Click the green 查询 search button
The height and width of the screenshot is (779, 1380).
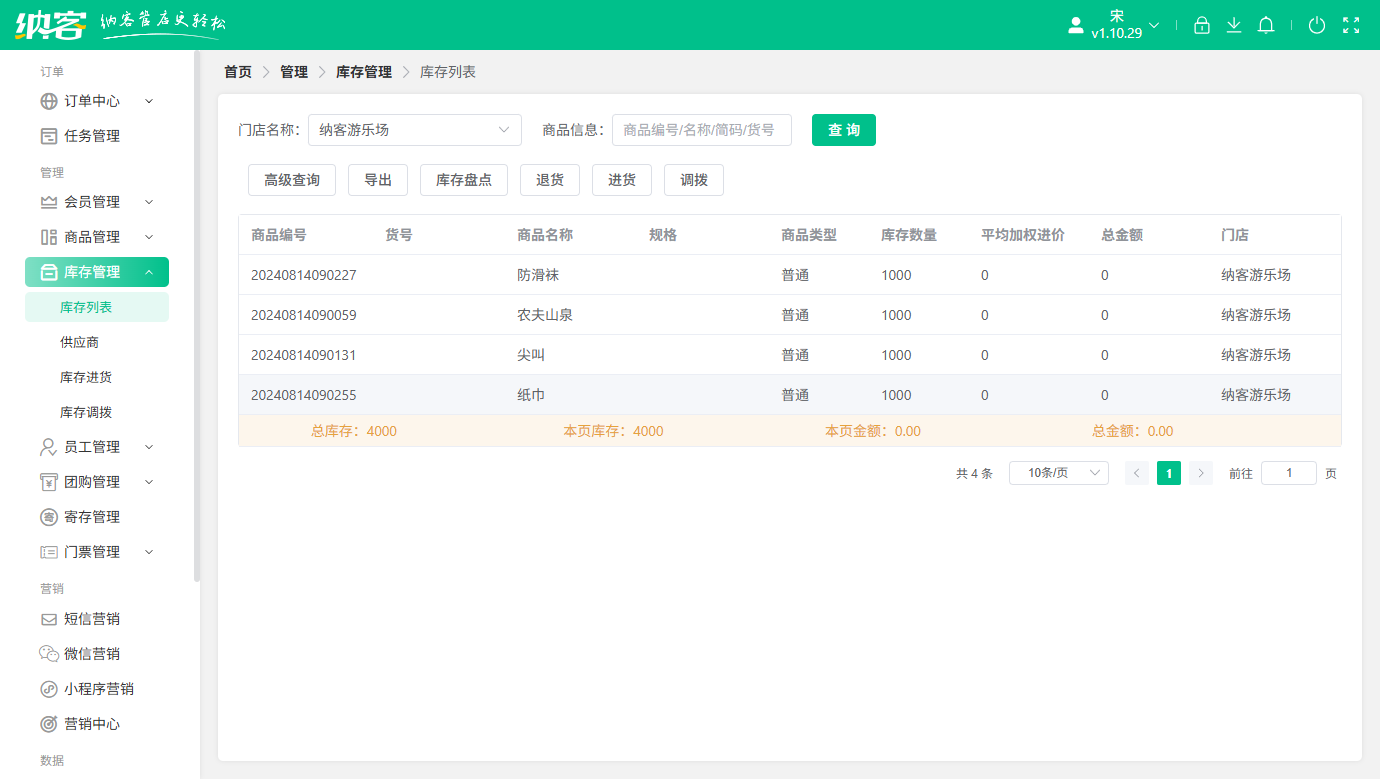tap(843, 129)
